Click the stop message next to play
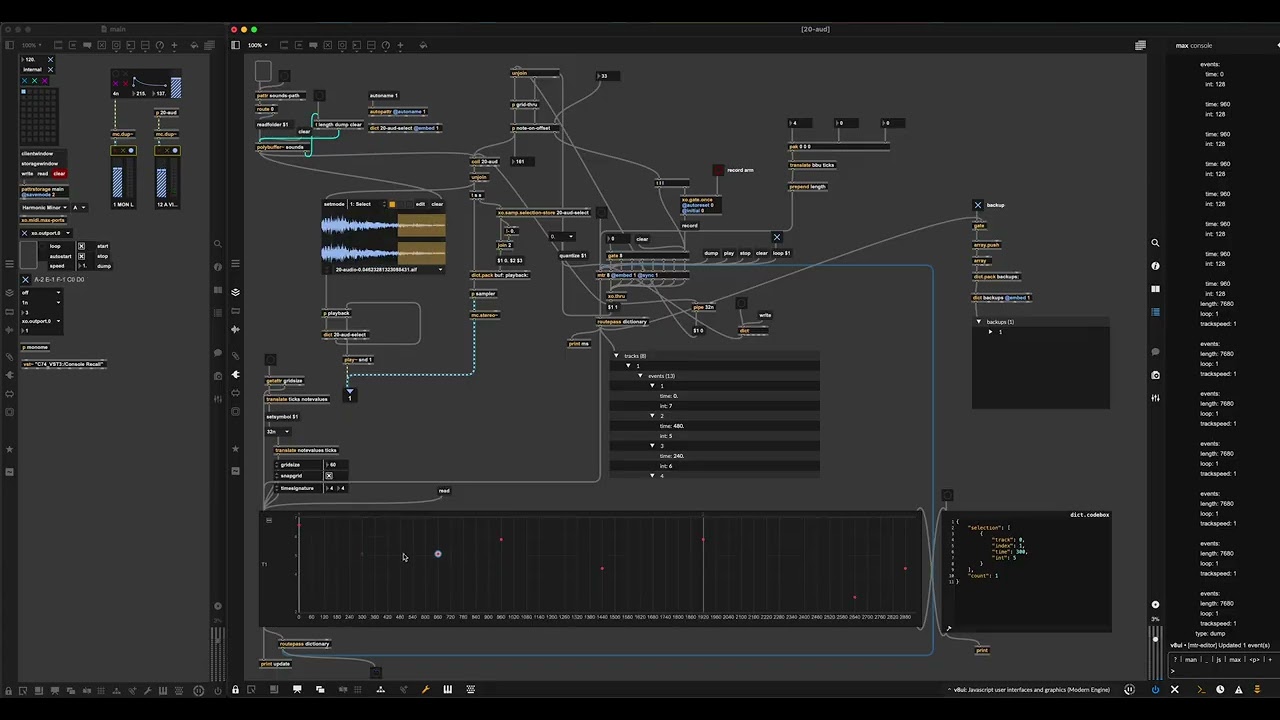1280x720 pixels. [x=745, y=253]
